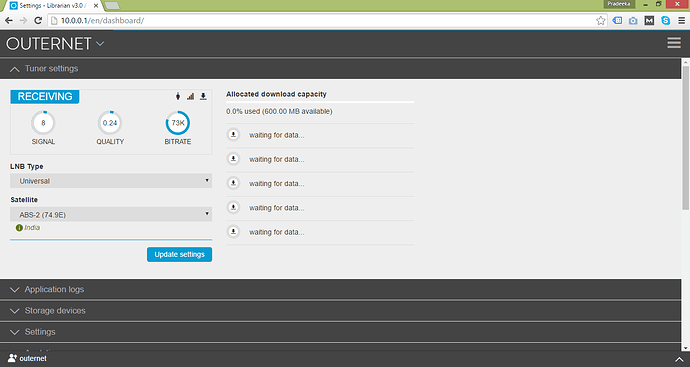690x367 pixels.
Task: Click the signal strength bars icon
Action: [191, 96]
